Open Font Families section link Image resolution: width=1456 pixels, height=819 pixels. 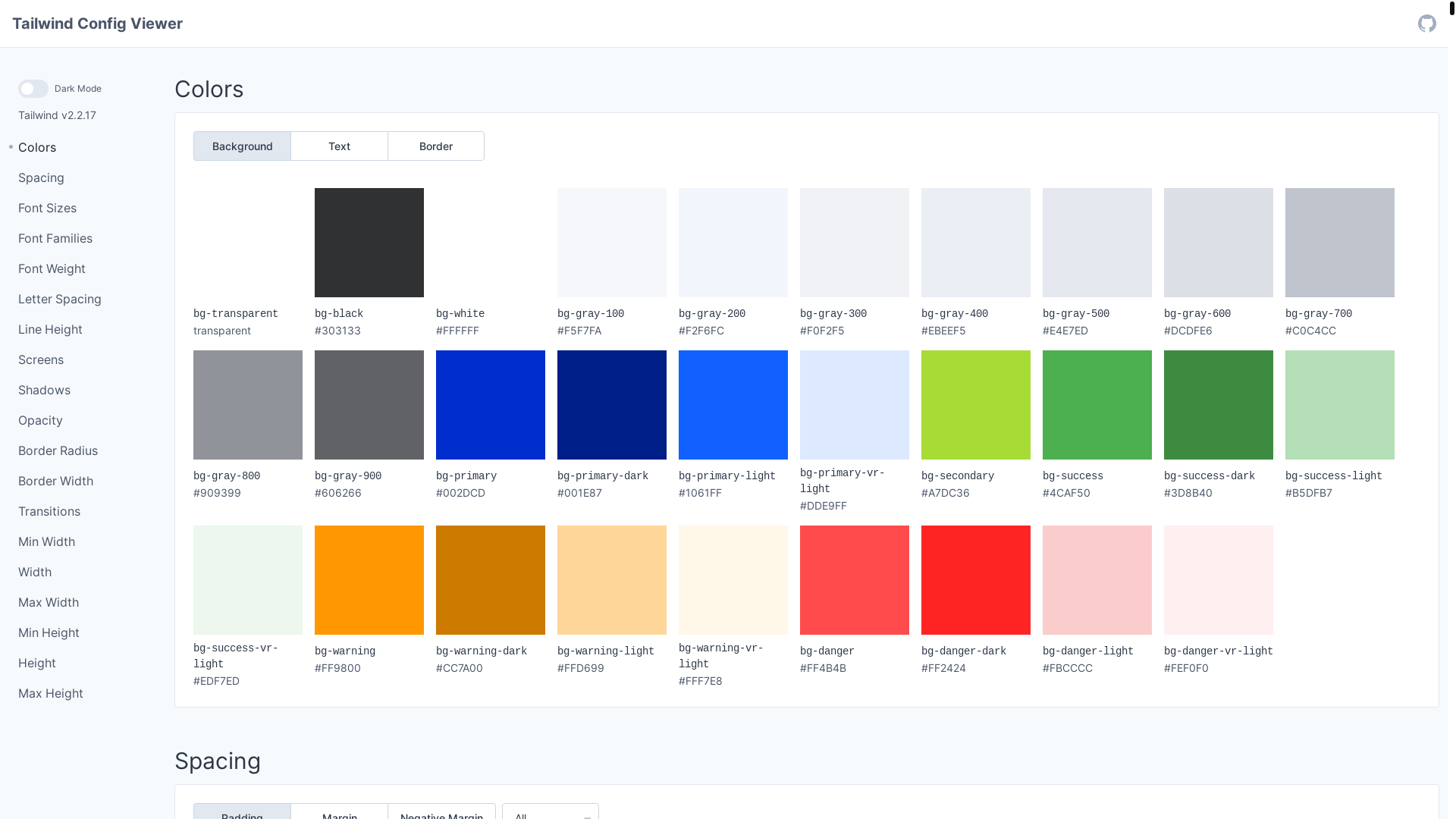[x=55, y=238]
